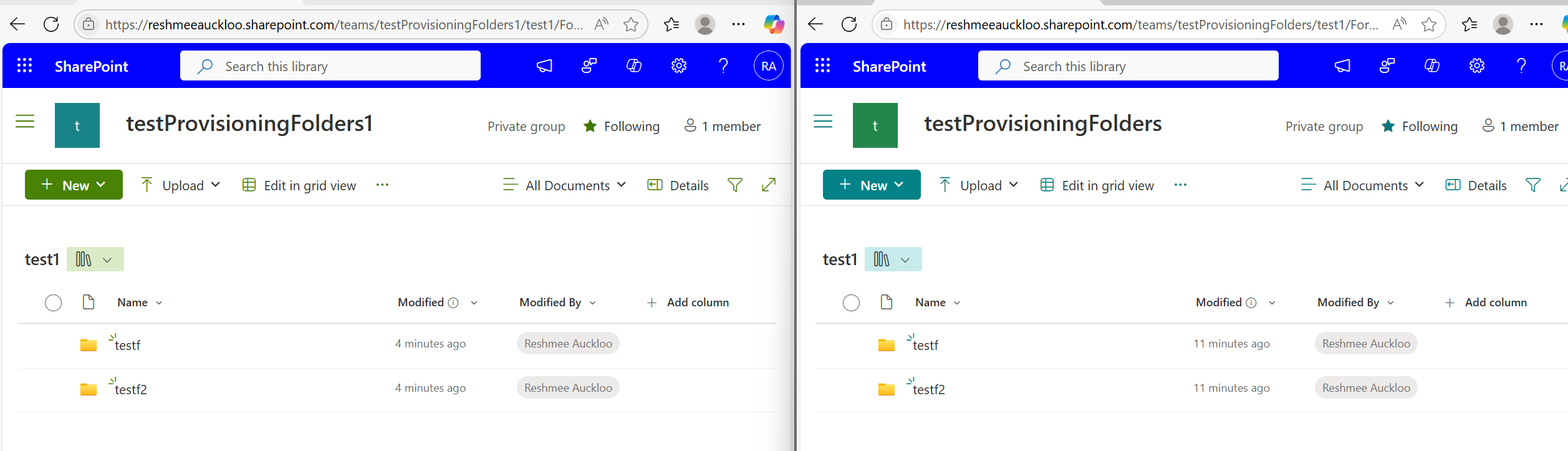Open the more commands ellipsis in the right toolbar
Screen dimensions: 1568x451
(1180, 185)
